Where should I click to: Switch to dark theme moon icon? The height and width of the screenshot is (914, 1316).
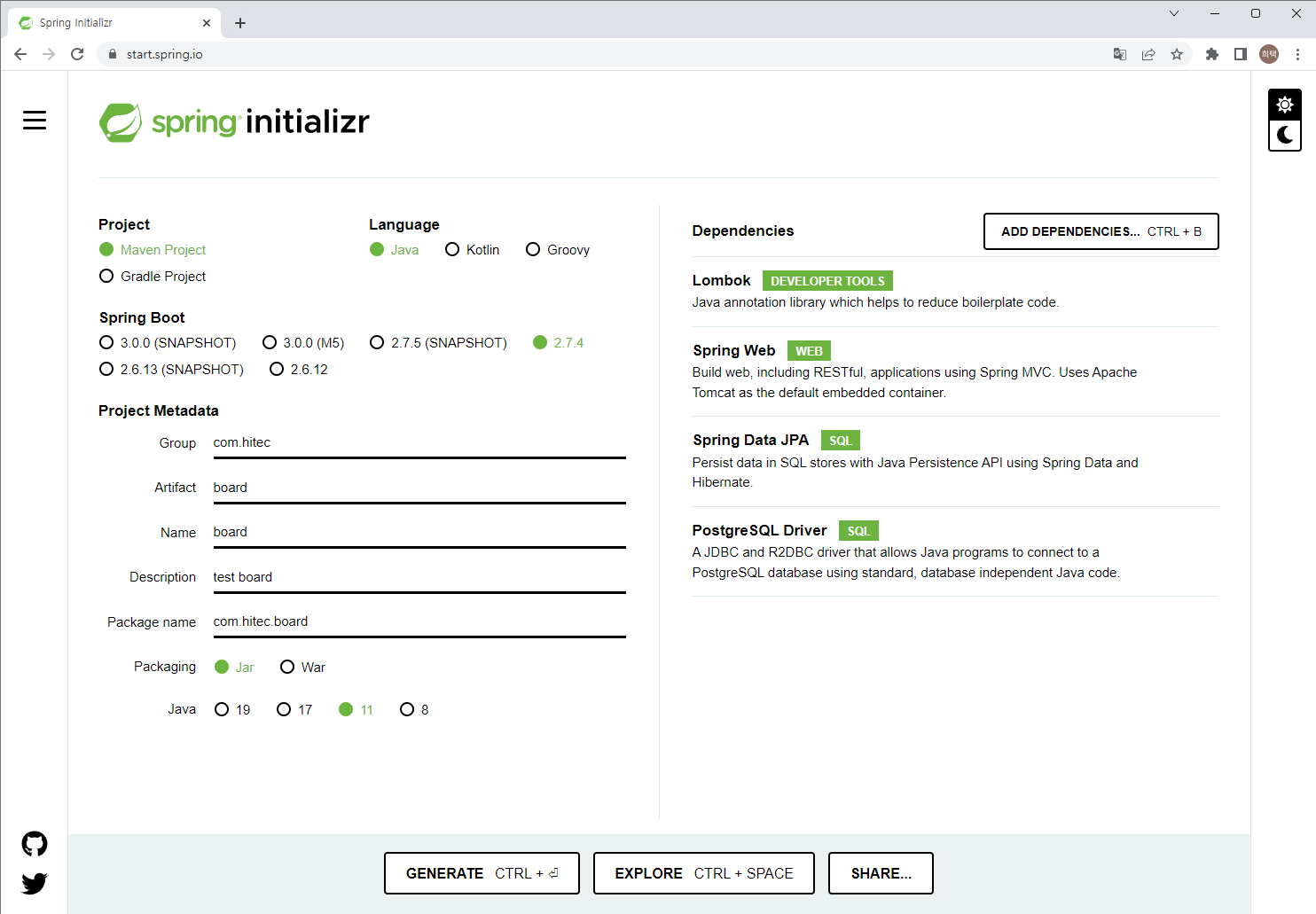click(1285, 135)
